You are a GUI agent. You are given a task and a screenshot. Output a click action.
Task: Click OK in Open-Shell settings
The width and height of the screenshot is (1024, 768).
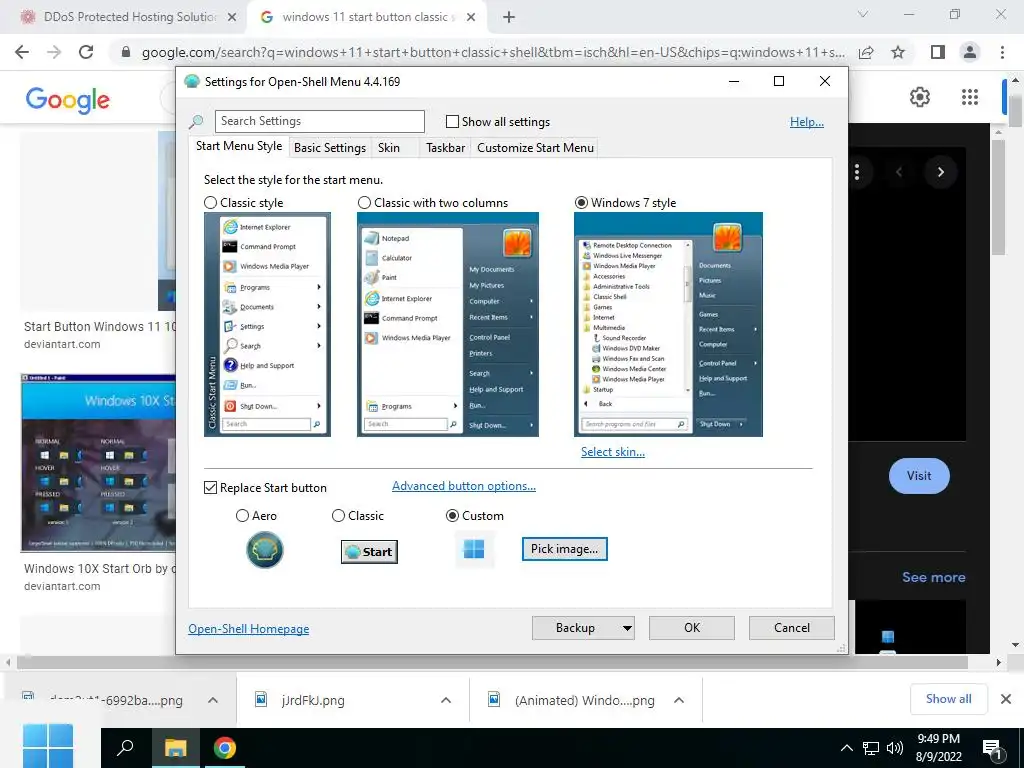coord(692,628)
